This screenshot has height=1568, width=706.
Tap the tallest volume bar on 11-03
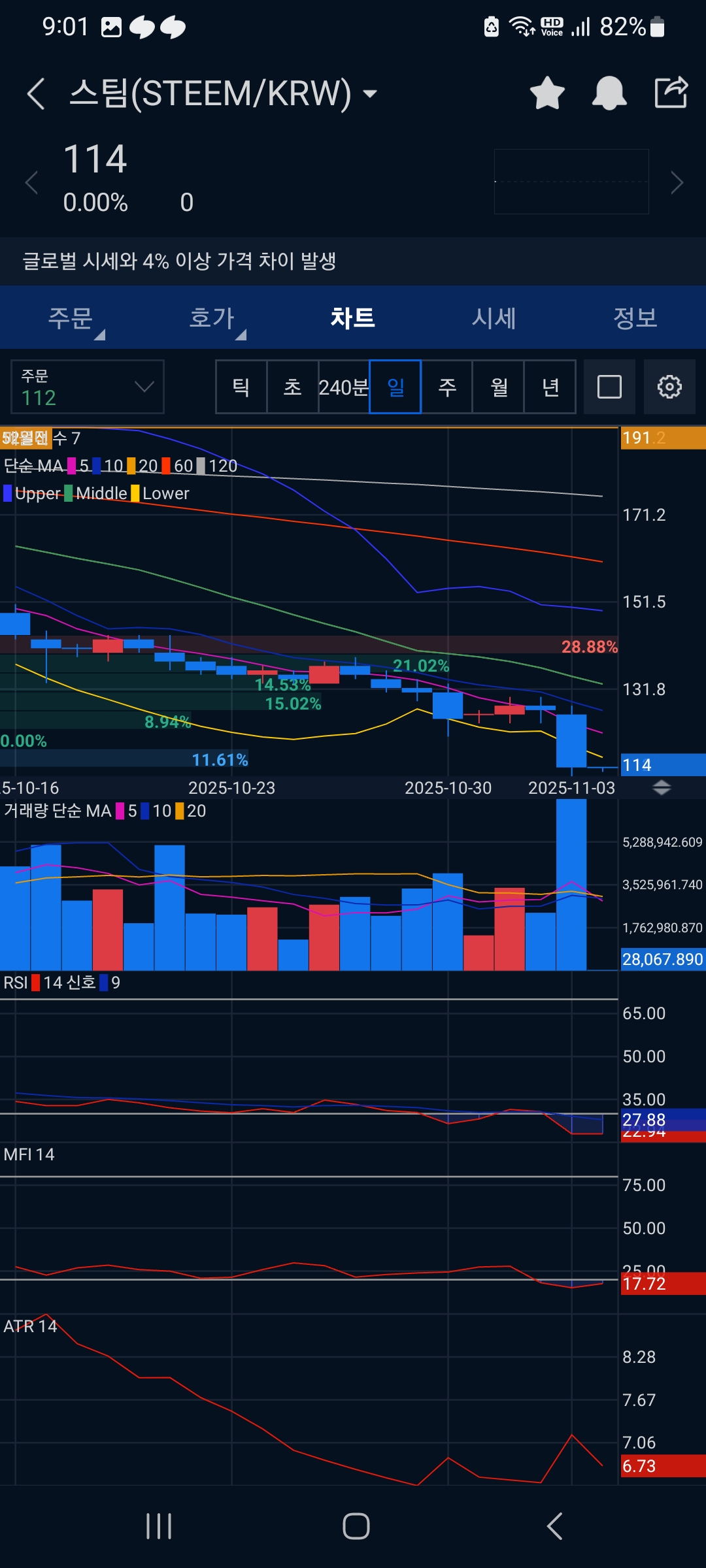pos(571,885)
